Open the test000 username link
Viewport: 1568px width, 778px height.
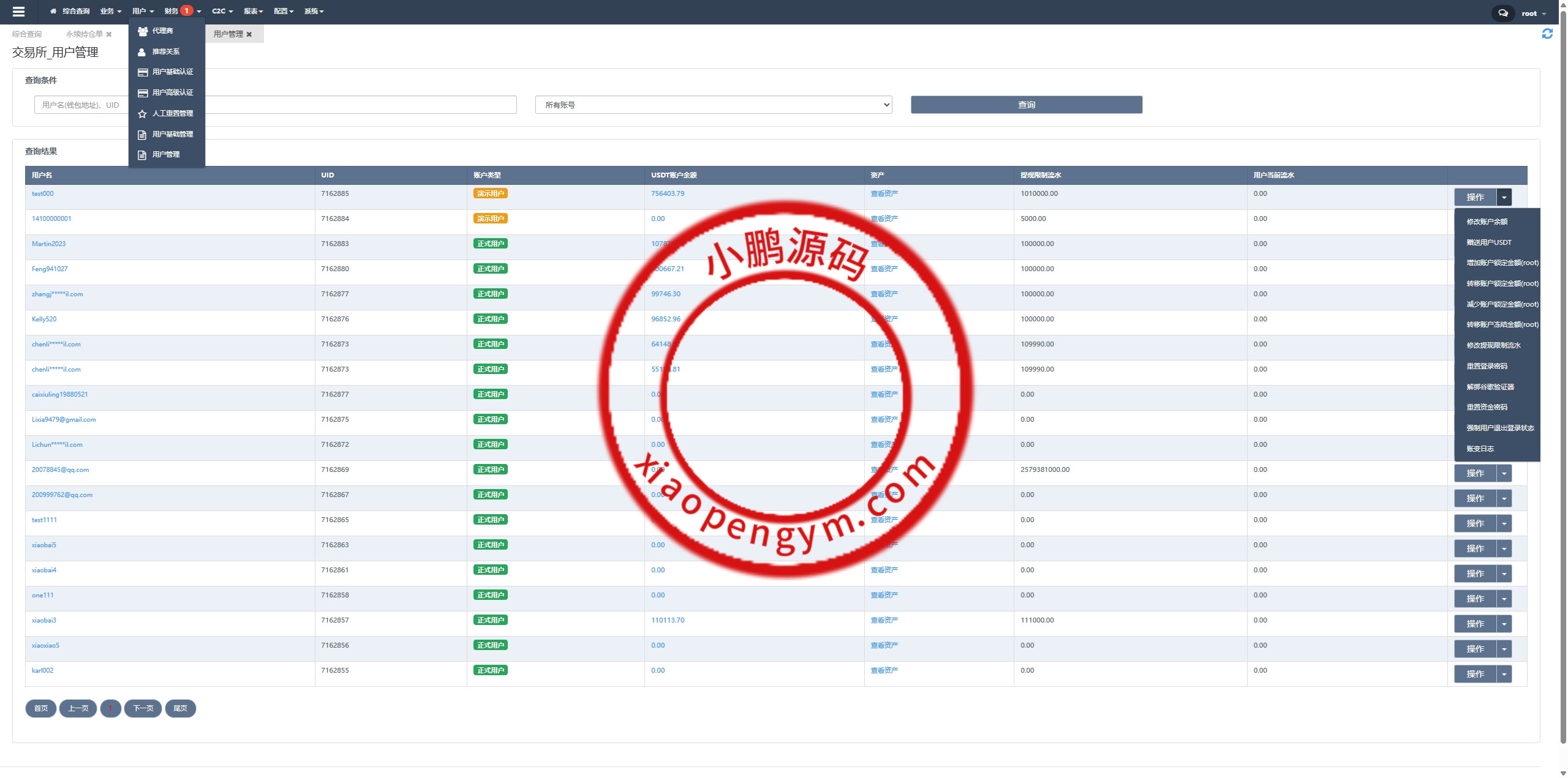coord(43,194)
